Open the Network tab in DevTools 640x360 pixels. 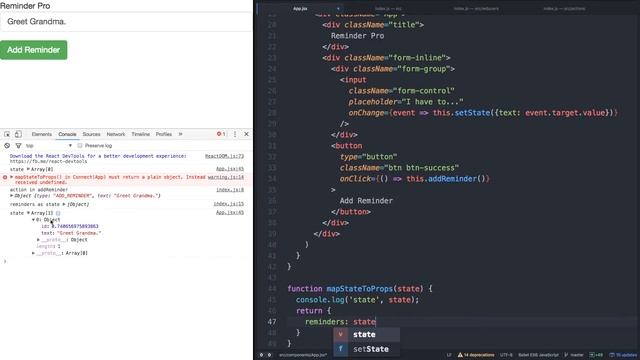coord(116,134)
